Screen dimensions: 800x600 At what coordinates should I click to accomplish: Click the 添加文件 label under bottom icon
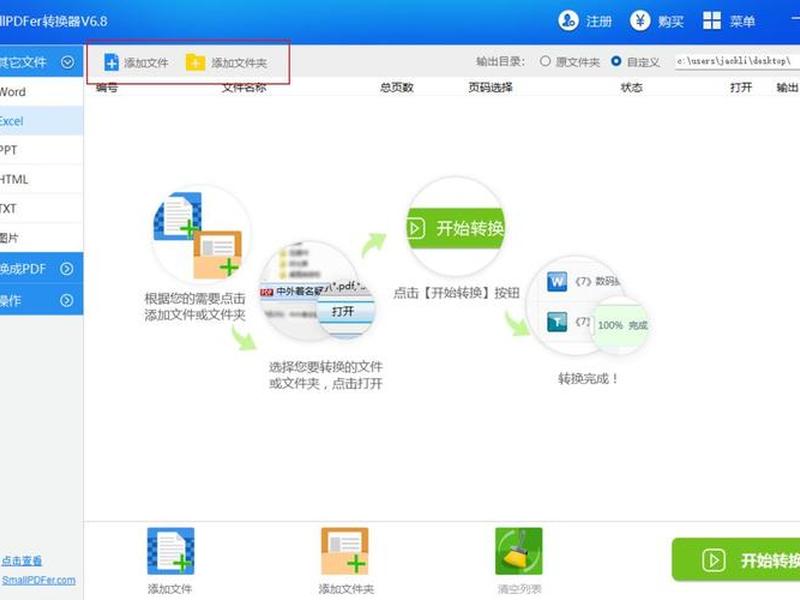click(x=170, y=589)
